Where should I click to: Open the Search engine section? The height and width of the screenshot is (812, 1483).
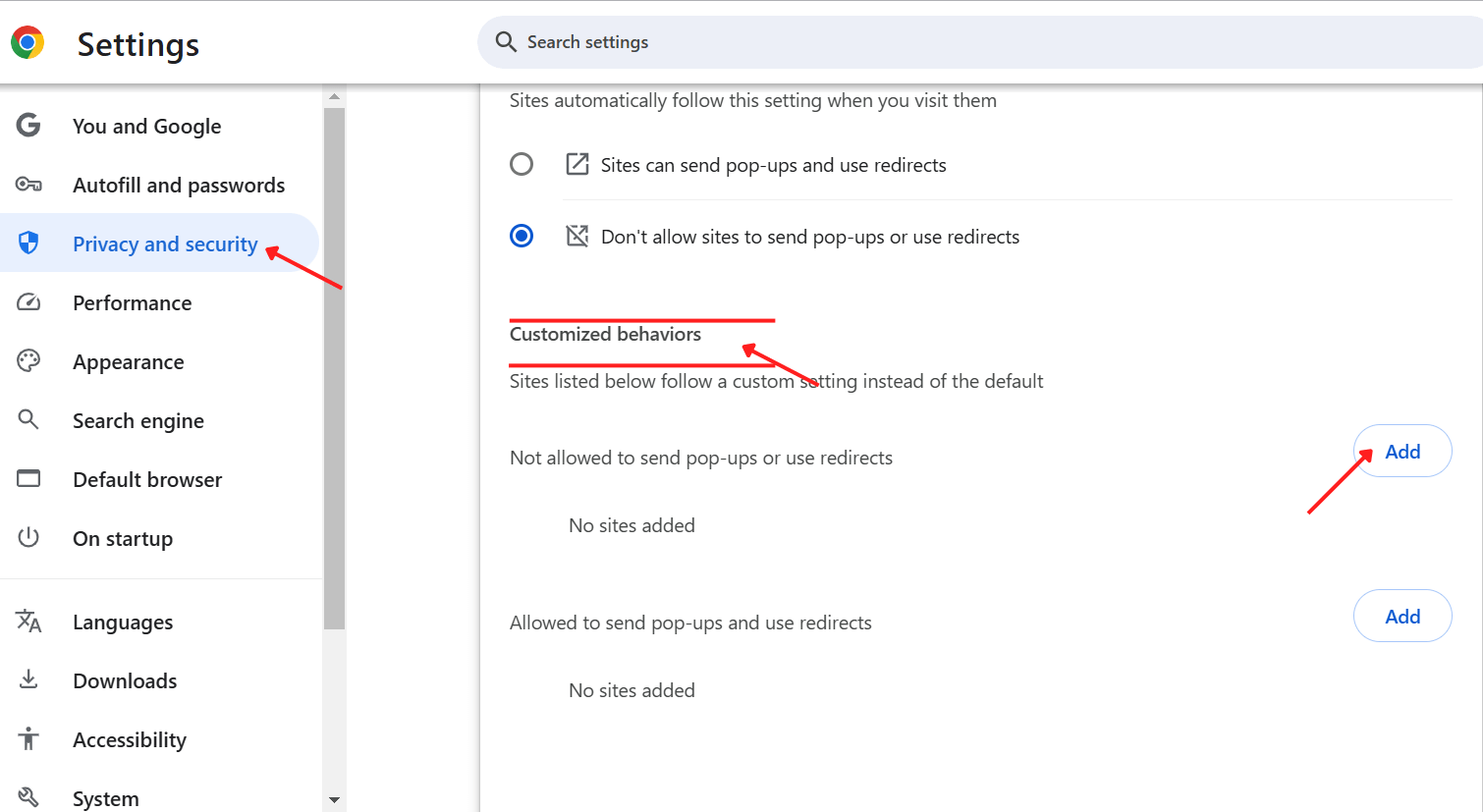pos(138,421)
